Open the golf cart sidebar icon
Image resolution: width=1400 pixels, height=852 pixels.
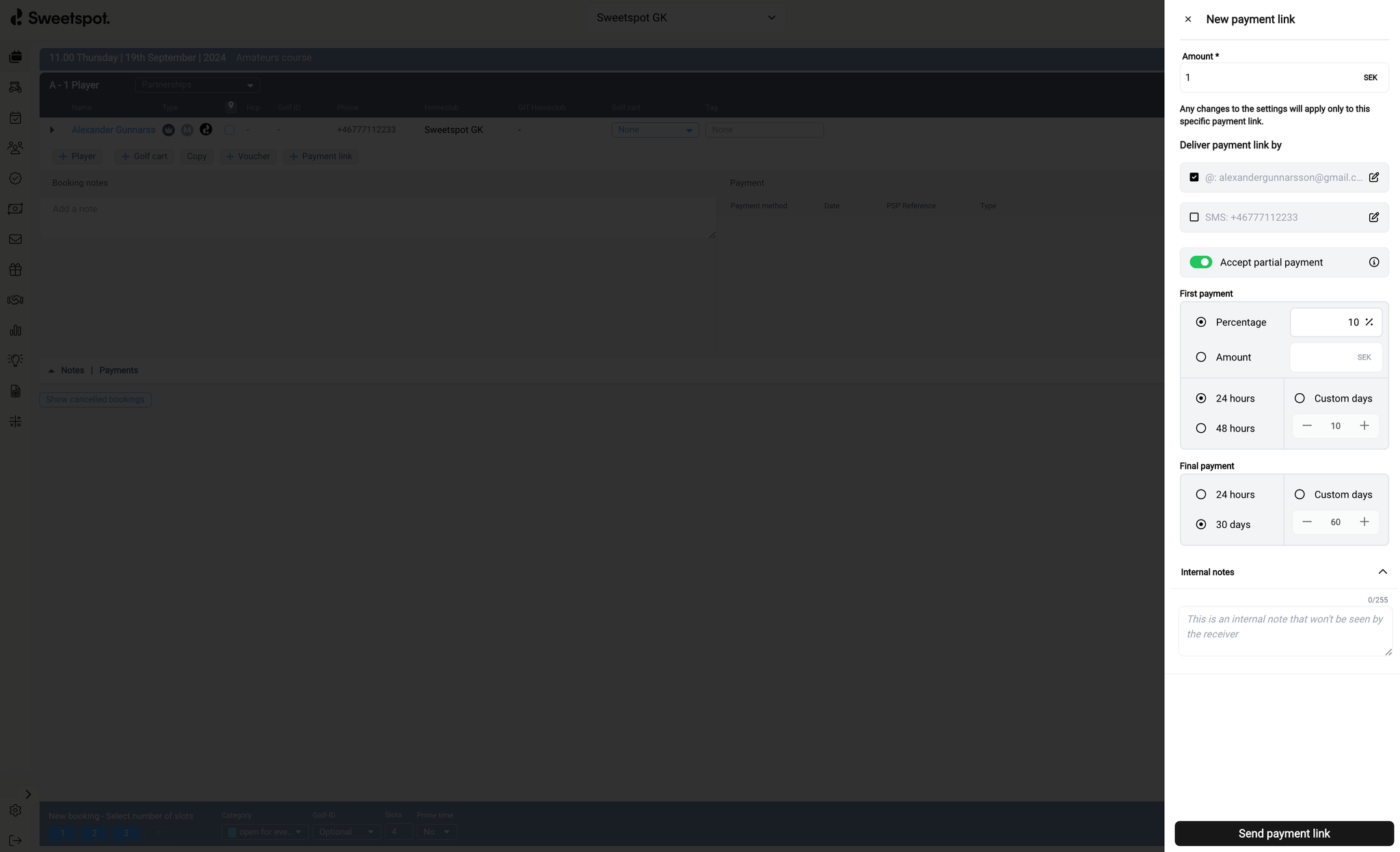pyautogui.click(x=15, y=87)
